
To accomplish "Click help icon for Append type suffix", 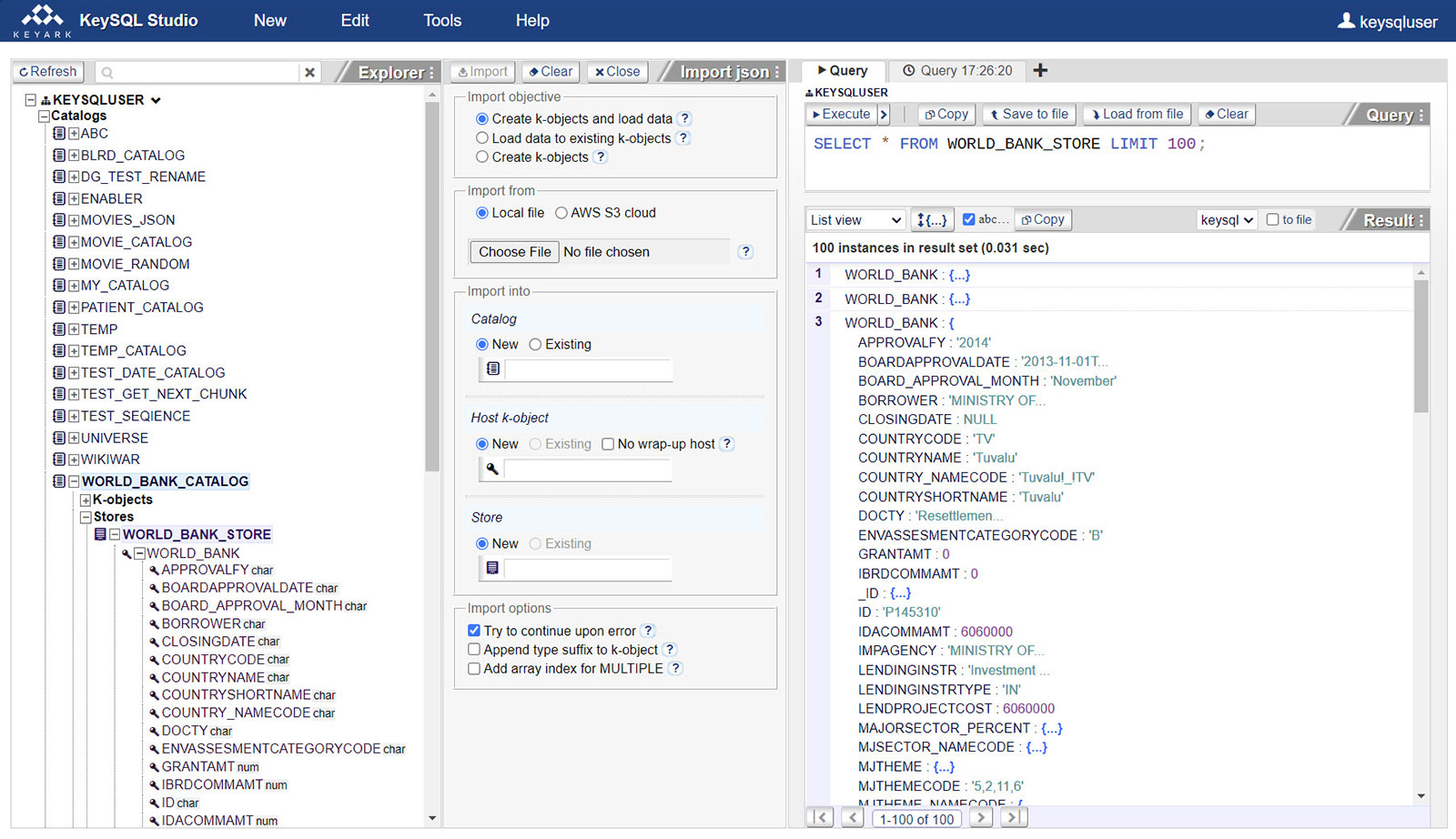I will 670,650.
